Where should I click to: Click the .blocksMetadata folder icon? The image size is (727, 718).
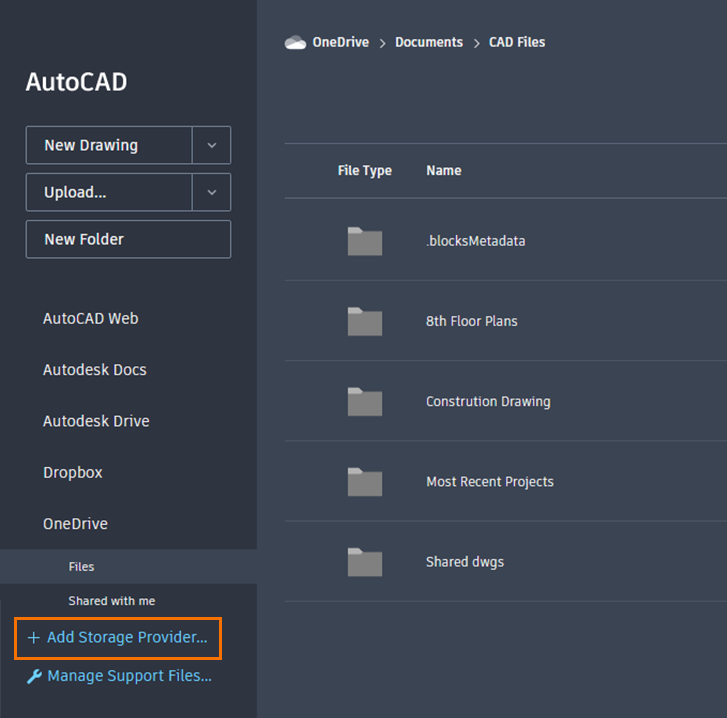click(365, 241)
